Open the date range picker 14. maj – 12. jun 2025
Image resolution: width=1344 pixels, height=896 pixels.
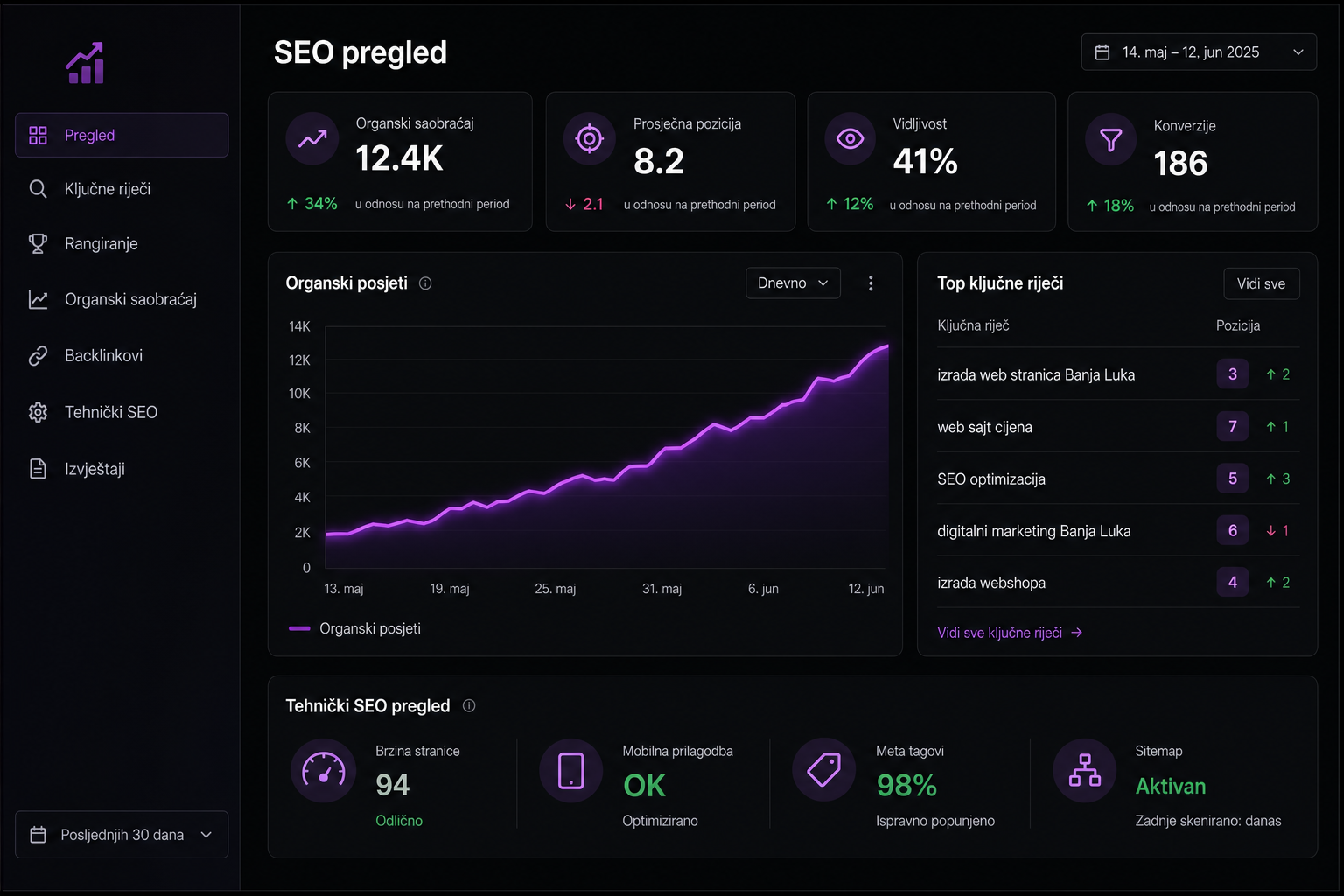pos(1199,52)
